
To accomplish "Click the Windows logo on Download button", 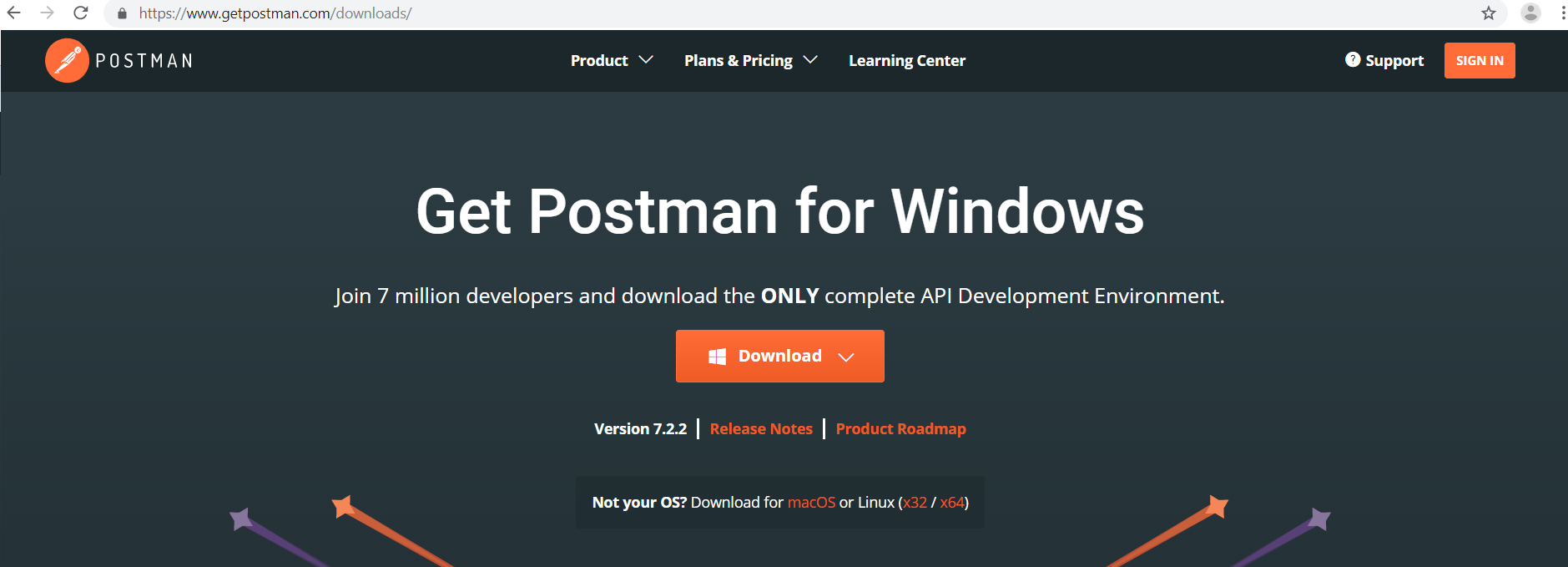I will click(x=717, y=357).
